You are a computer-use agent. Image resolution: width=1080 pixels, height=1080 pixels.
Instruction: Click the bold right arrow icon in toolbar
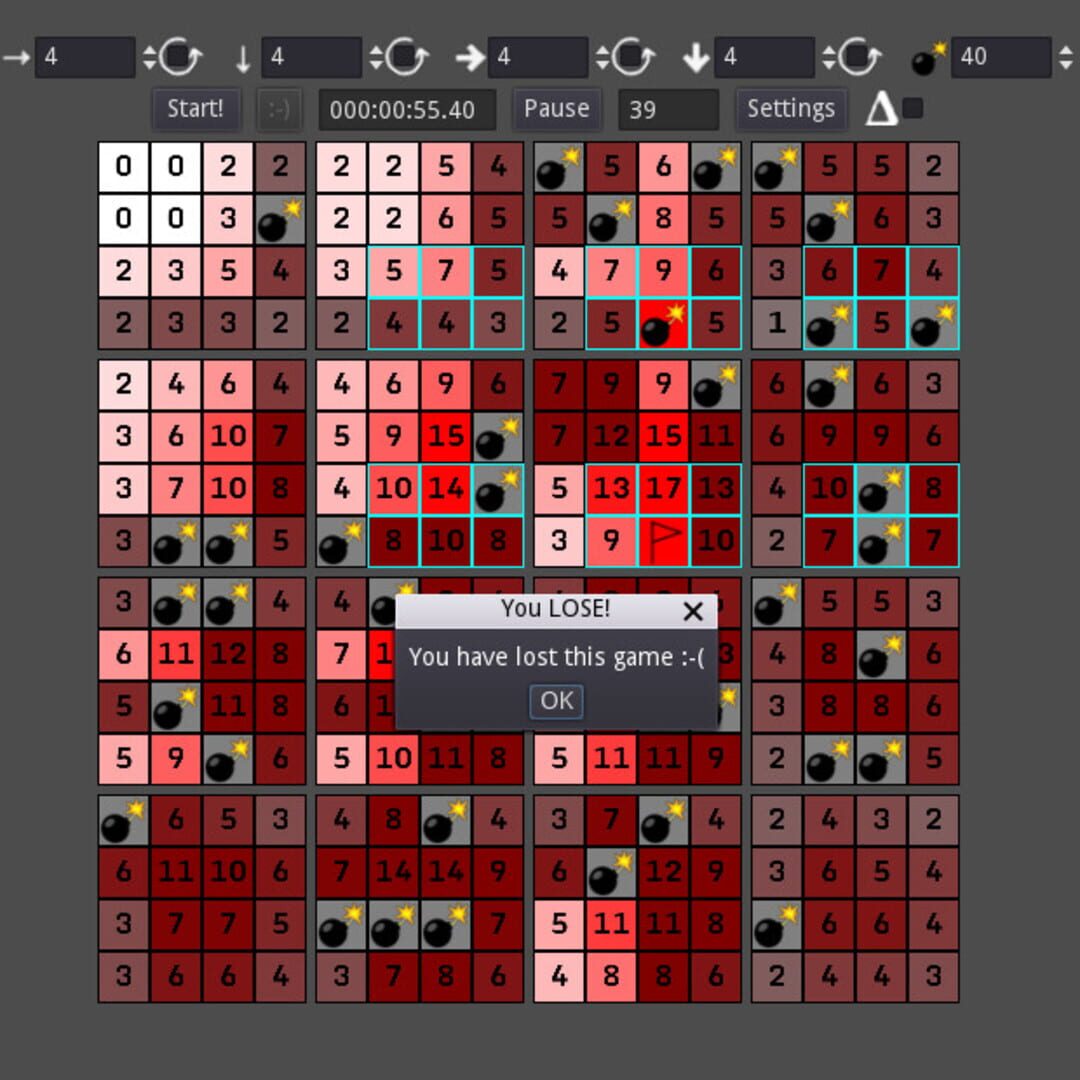[470, 58]
